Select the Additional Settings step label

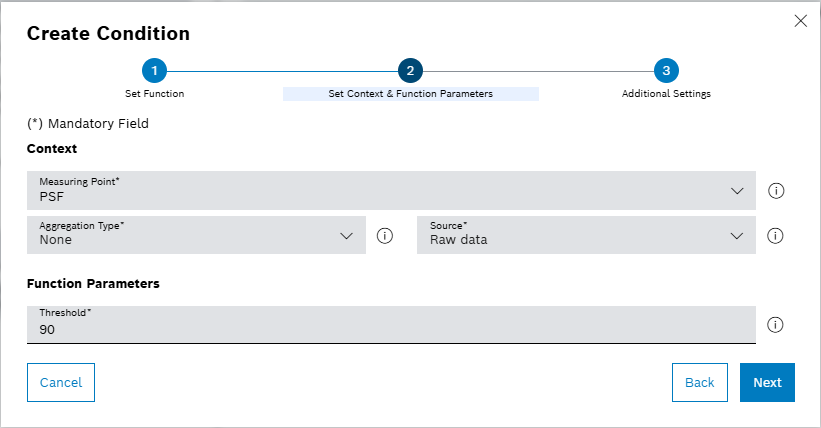pyautogui.click(x=666, y=94)
